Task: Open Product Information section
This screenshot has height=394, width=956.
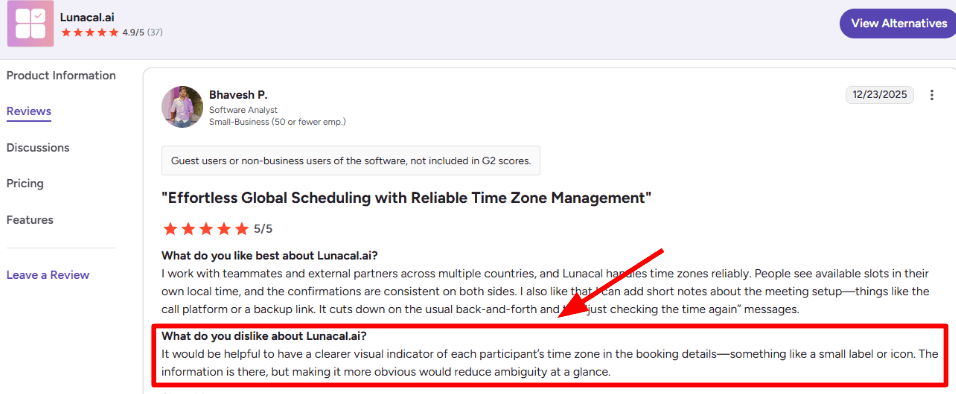Action: click(x=61, y=76)
